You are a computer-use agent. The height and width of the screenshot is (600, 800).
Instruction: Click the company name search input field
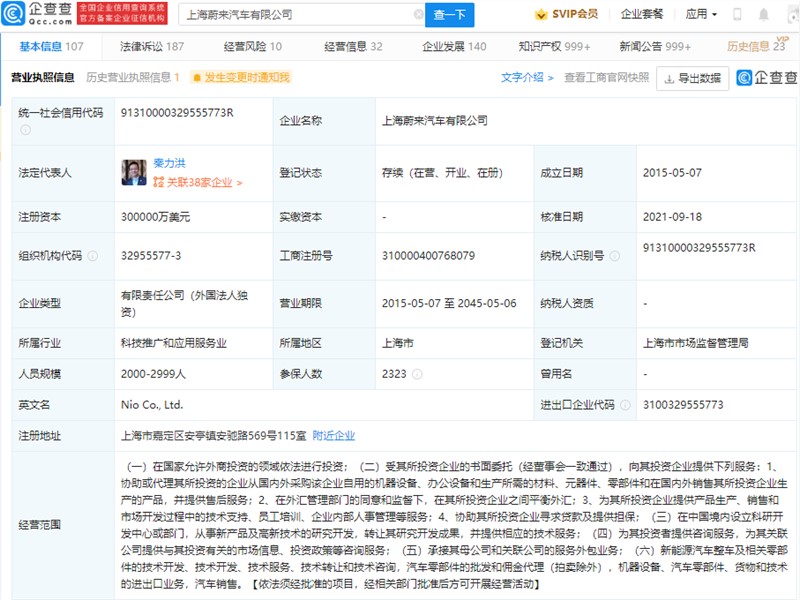point(295,15)
